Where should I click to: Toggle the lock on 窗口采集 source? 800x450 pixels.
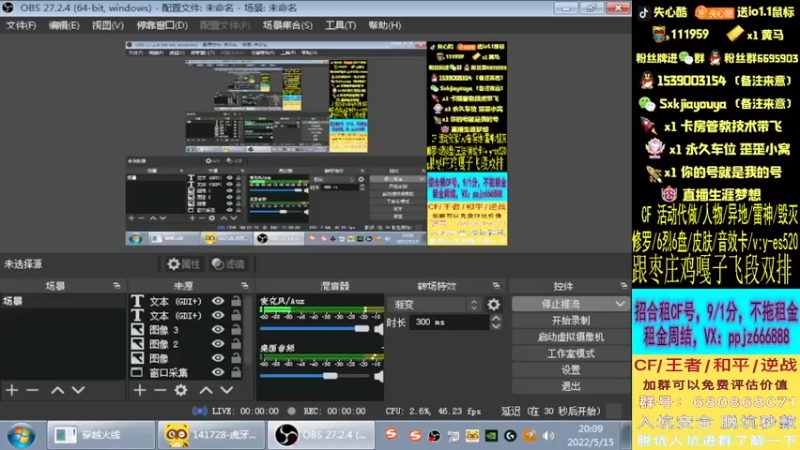(x=236, y=372)
